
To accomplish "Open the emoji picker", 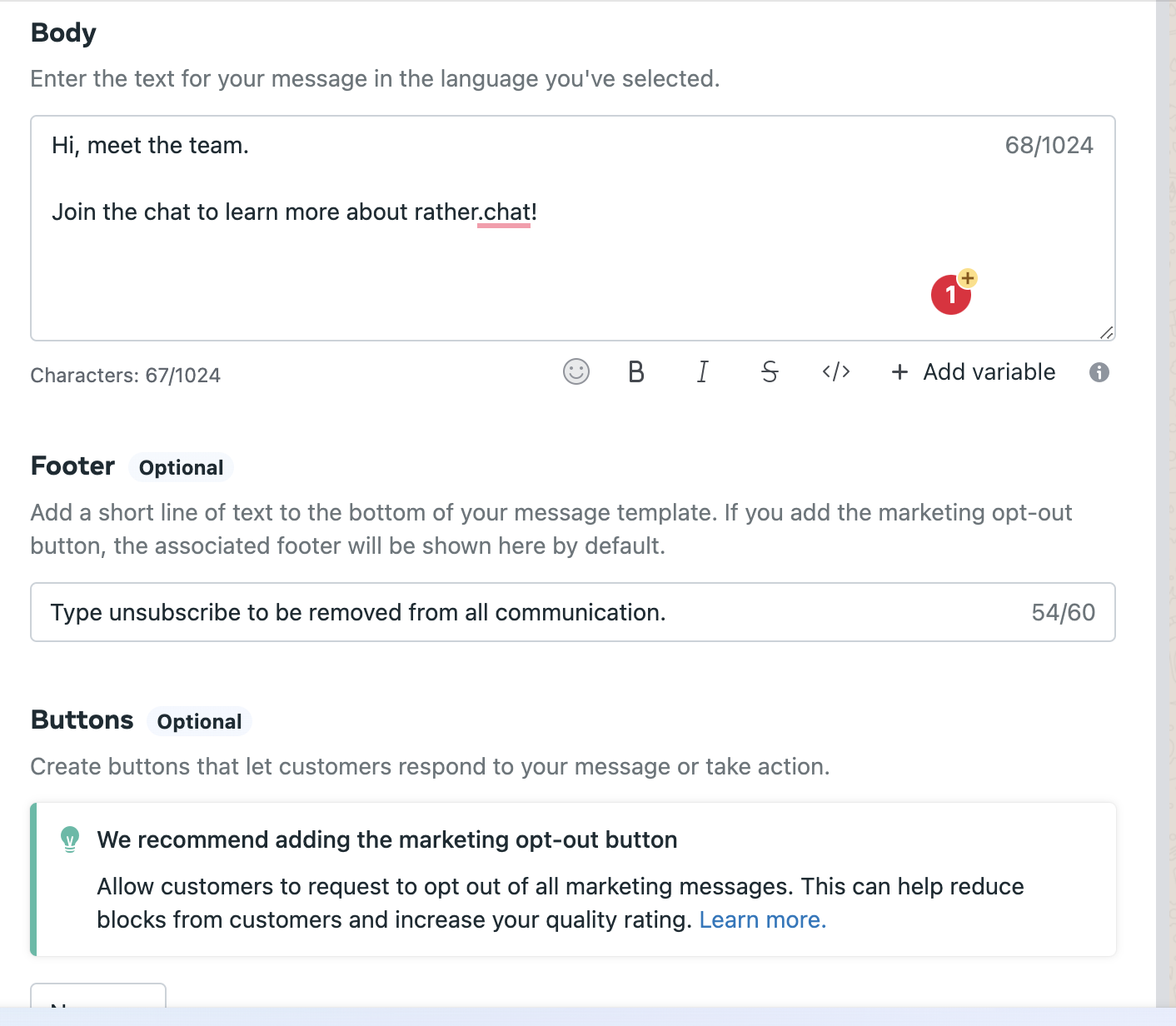I will pyautogui.click(x=576, y=371).
